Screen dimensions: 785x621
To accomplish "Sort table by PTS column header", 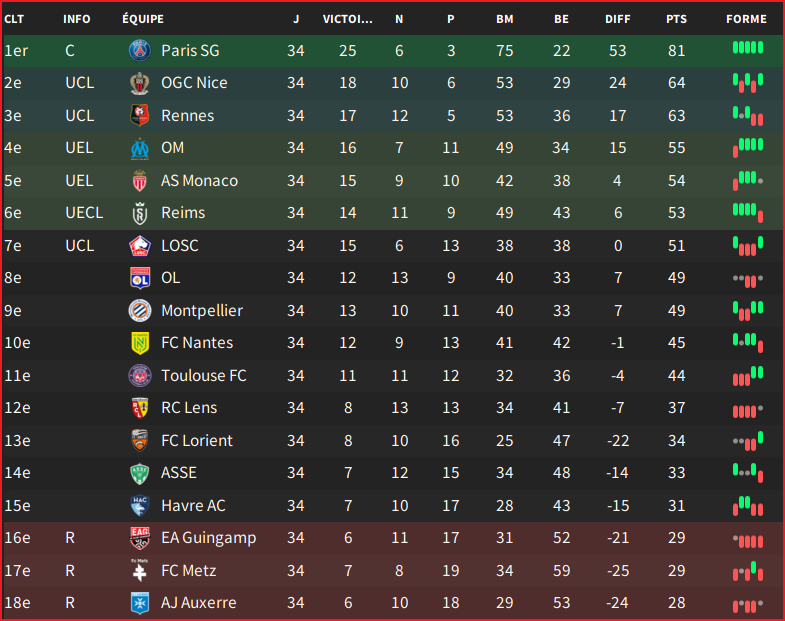I will tap(676, 19).
